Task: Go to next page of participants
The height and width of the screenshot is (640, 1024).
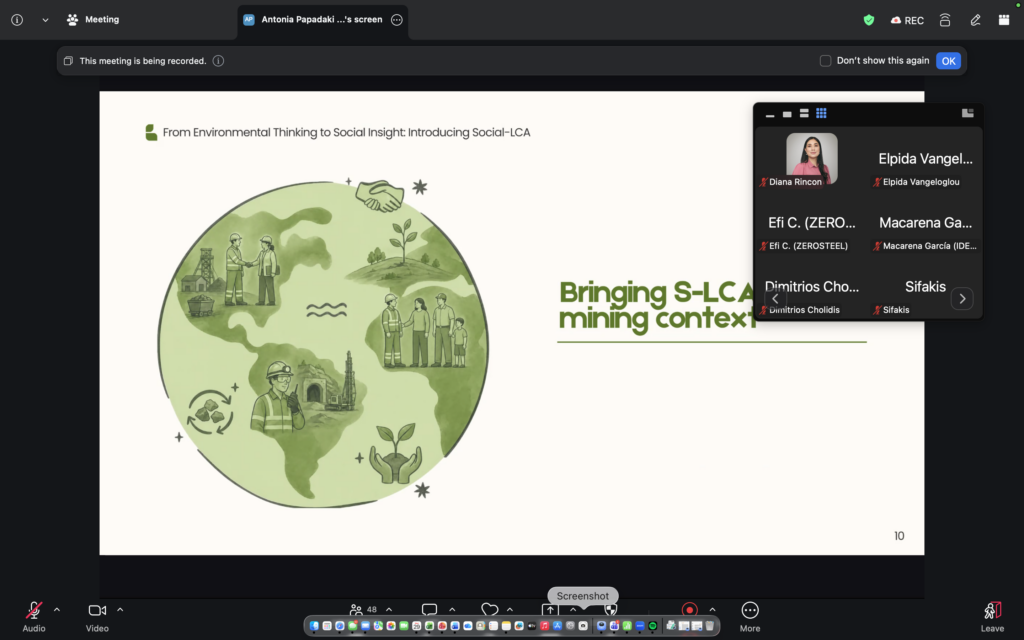Action: click(962, 298)
